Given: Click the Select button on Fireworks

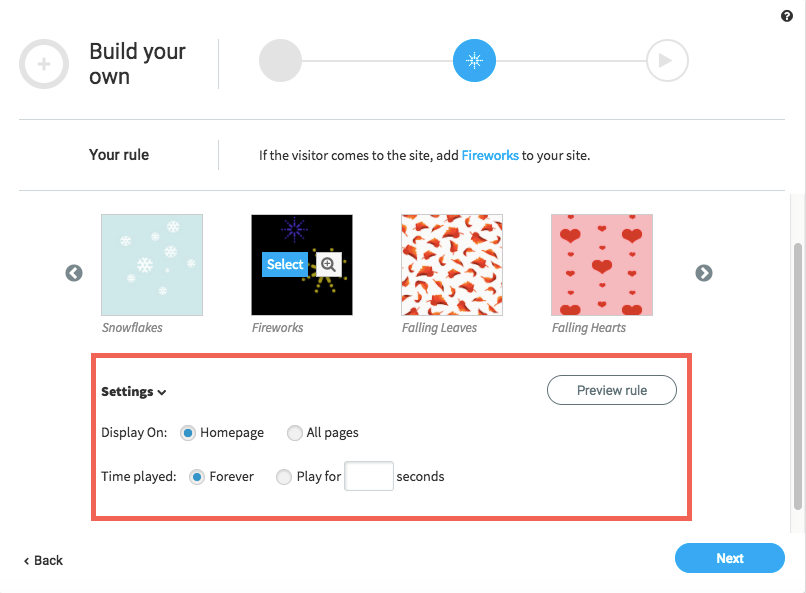Looking at the screenshot, I should (285, 264).
